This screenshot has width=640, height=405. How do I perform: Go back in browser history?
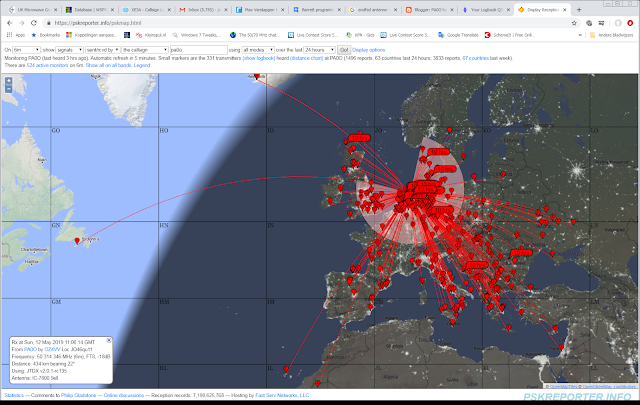10,23
